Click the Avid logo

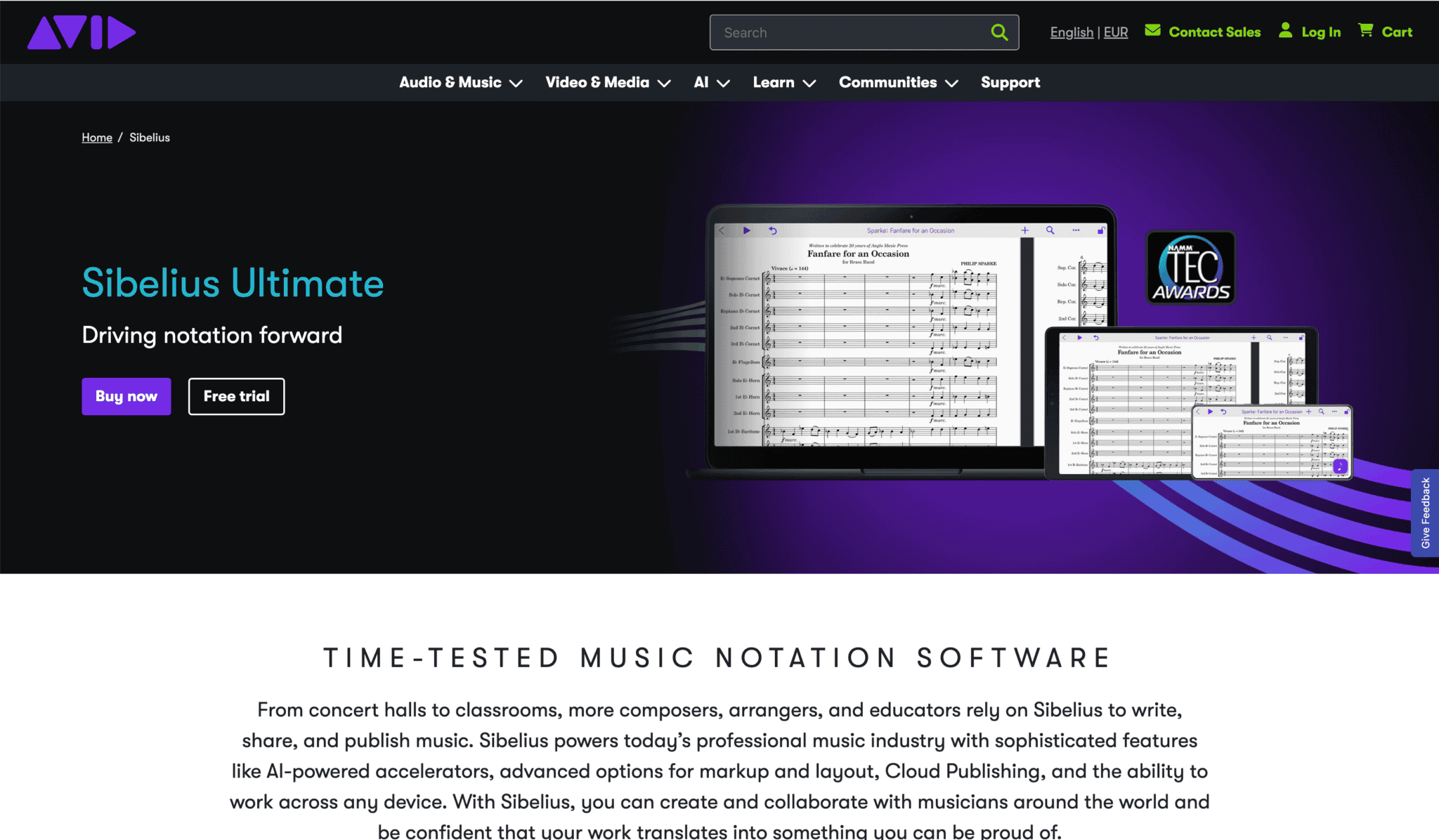(81, 32)
